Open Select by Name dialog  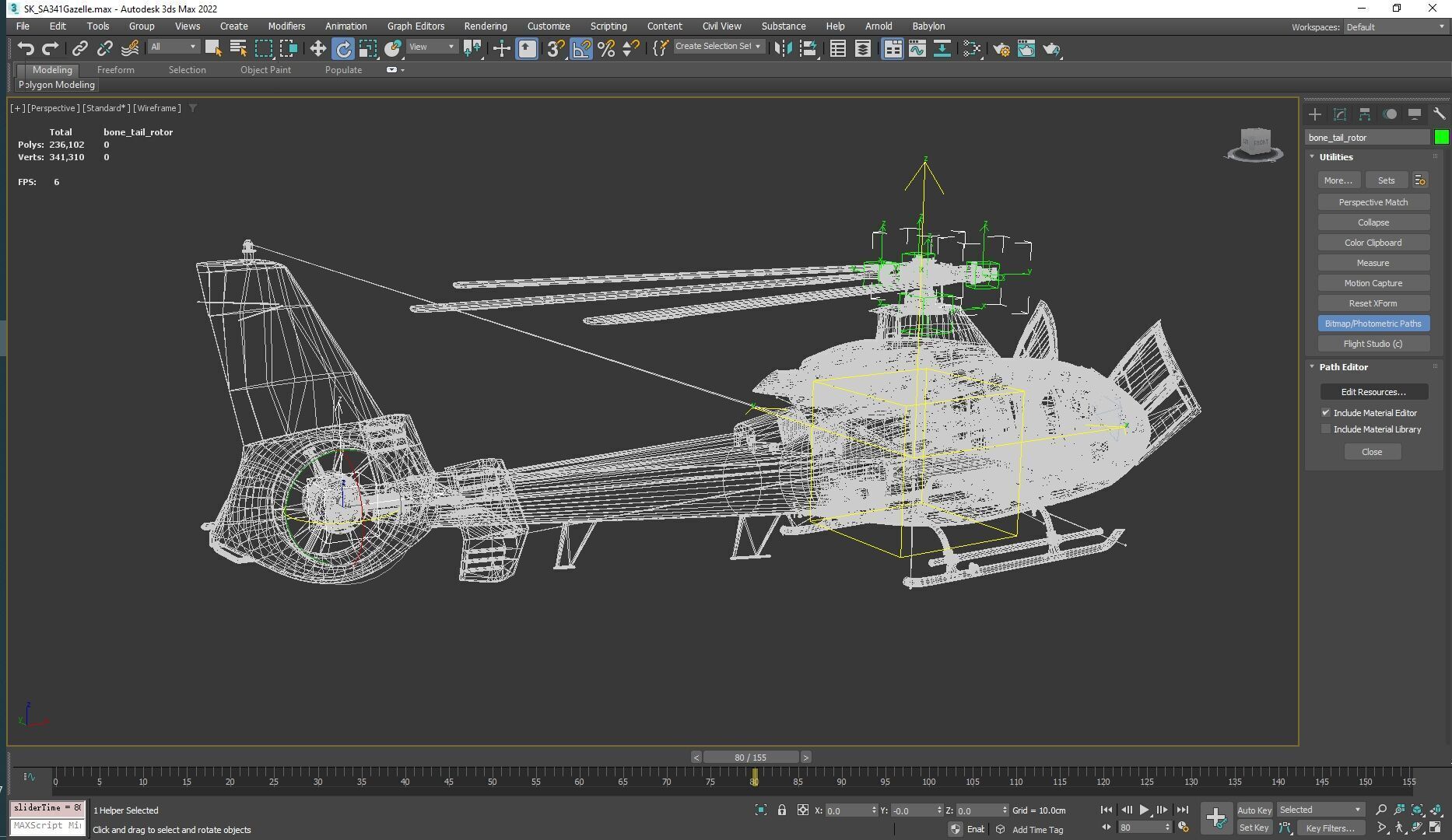click(238, 48)
